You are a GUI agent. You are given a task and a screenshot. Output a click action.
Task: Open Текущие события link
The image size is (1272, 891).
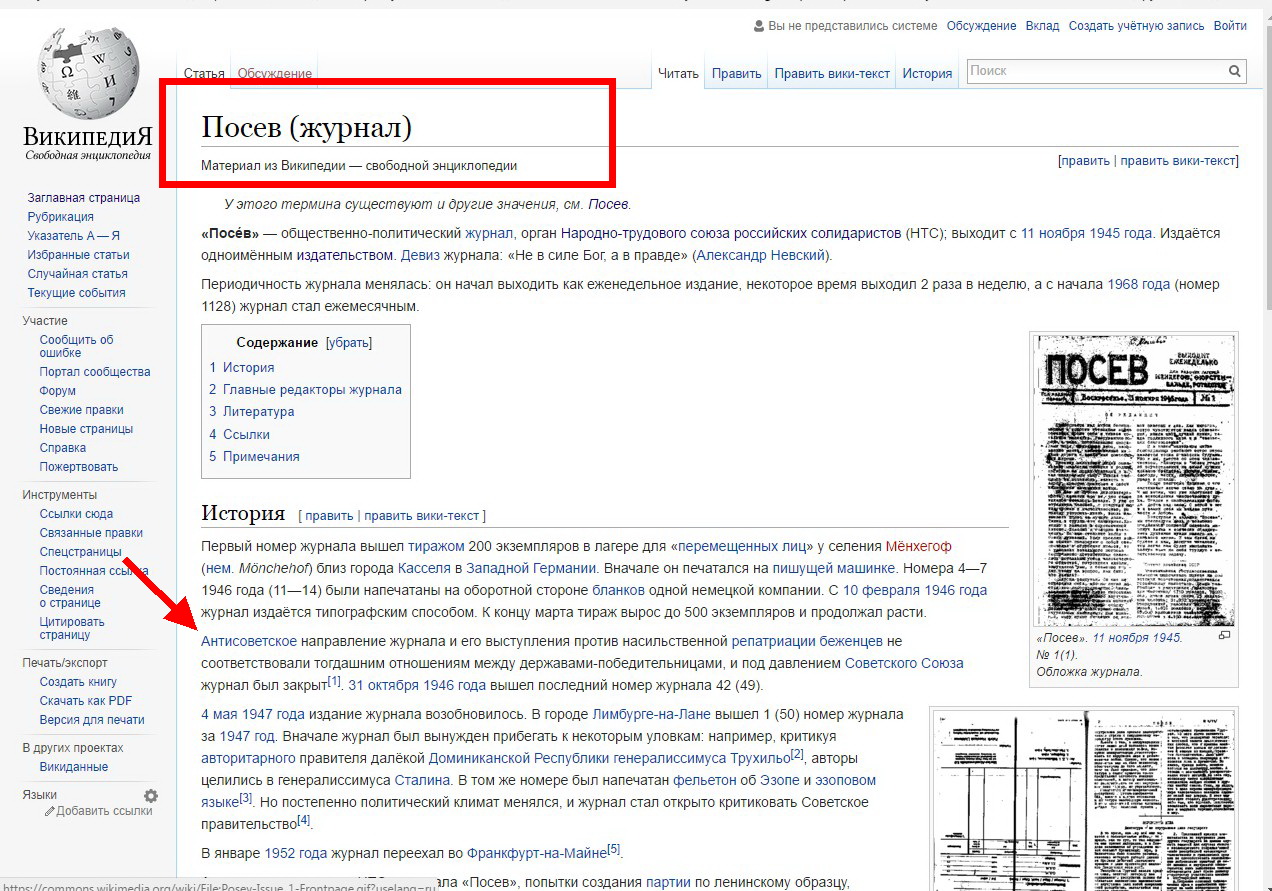point(77,293)
